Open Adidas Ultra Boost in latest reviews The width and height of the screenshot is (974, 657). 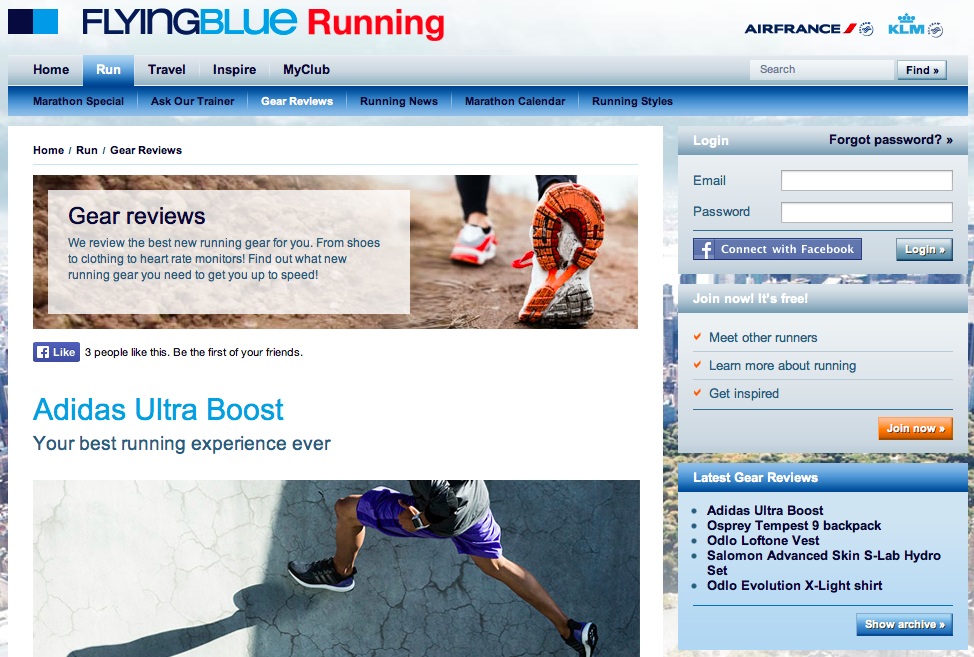[765, 510]
